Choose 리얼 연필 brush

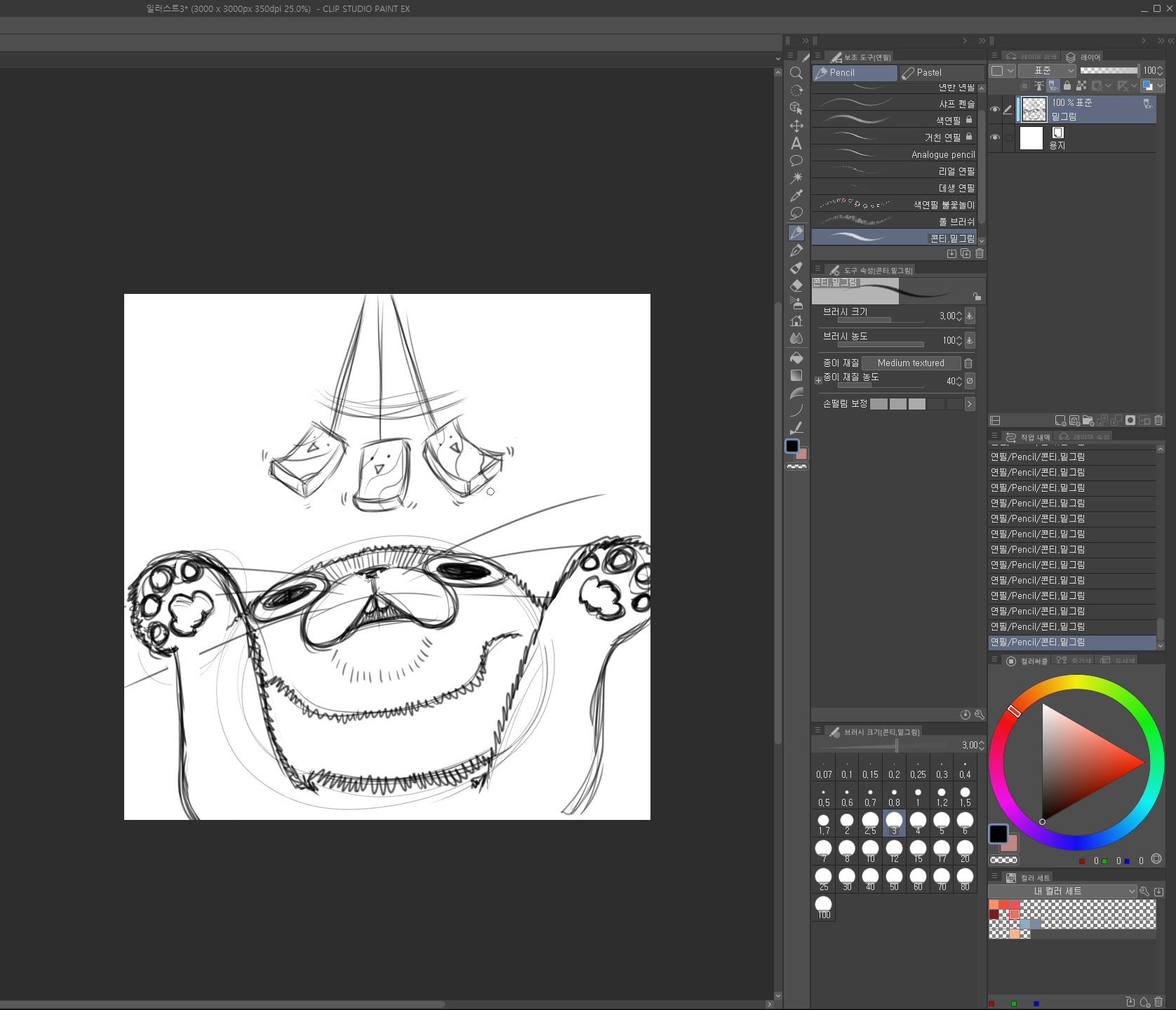click(x=894, y=171)
